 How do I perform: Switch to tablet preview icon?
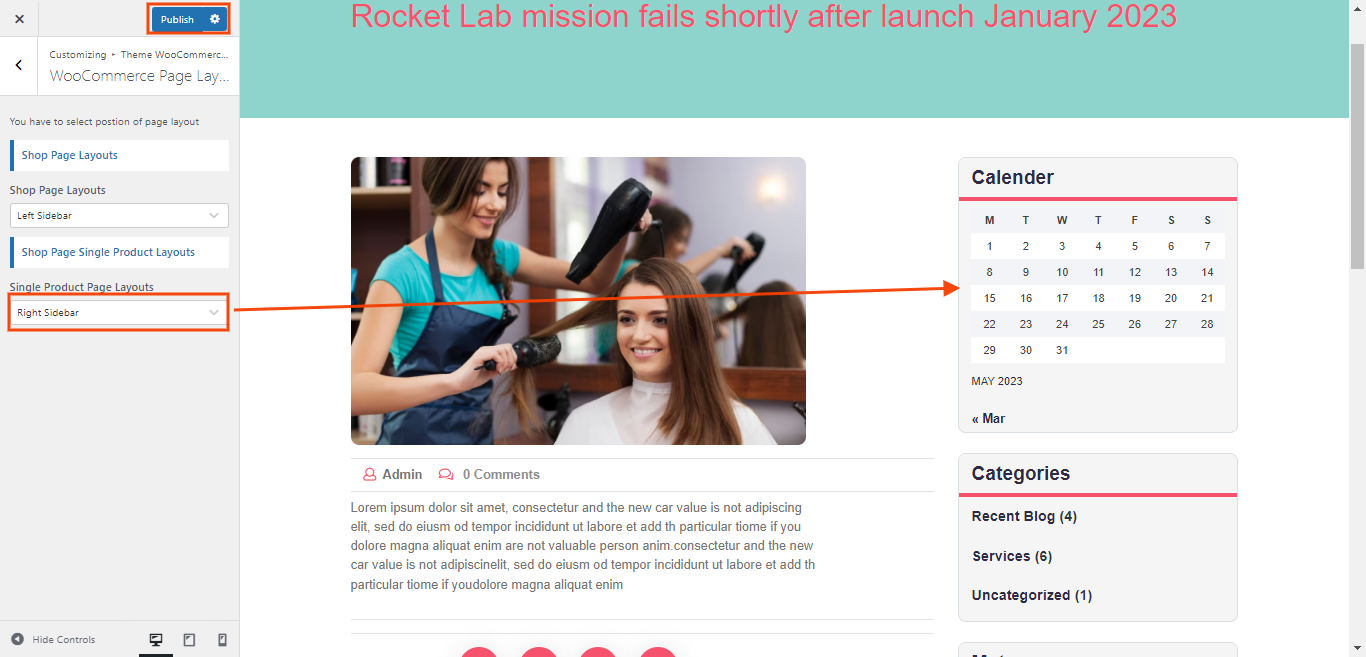(189, 640)
